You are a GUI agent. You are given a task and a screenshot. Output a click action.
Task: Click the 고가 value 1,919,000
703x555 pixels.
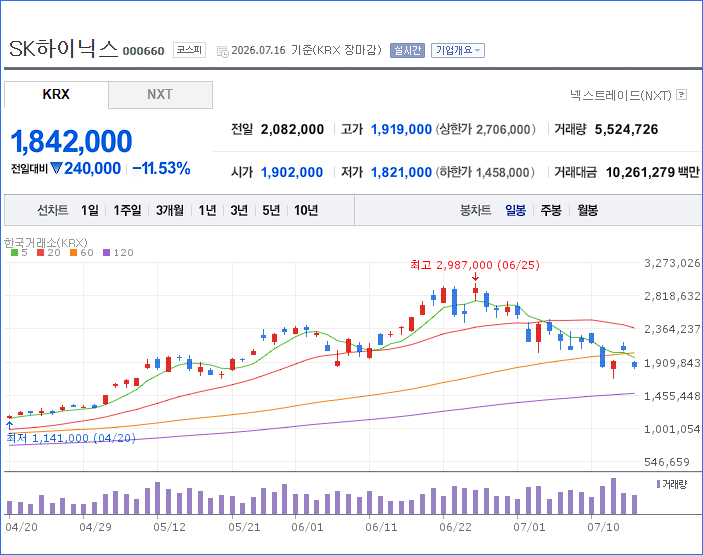[x=401, y=130]
